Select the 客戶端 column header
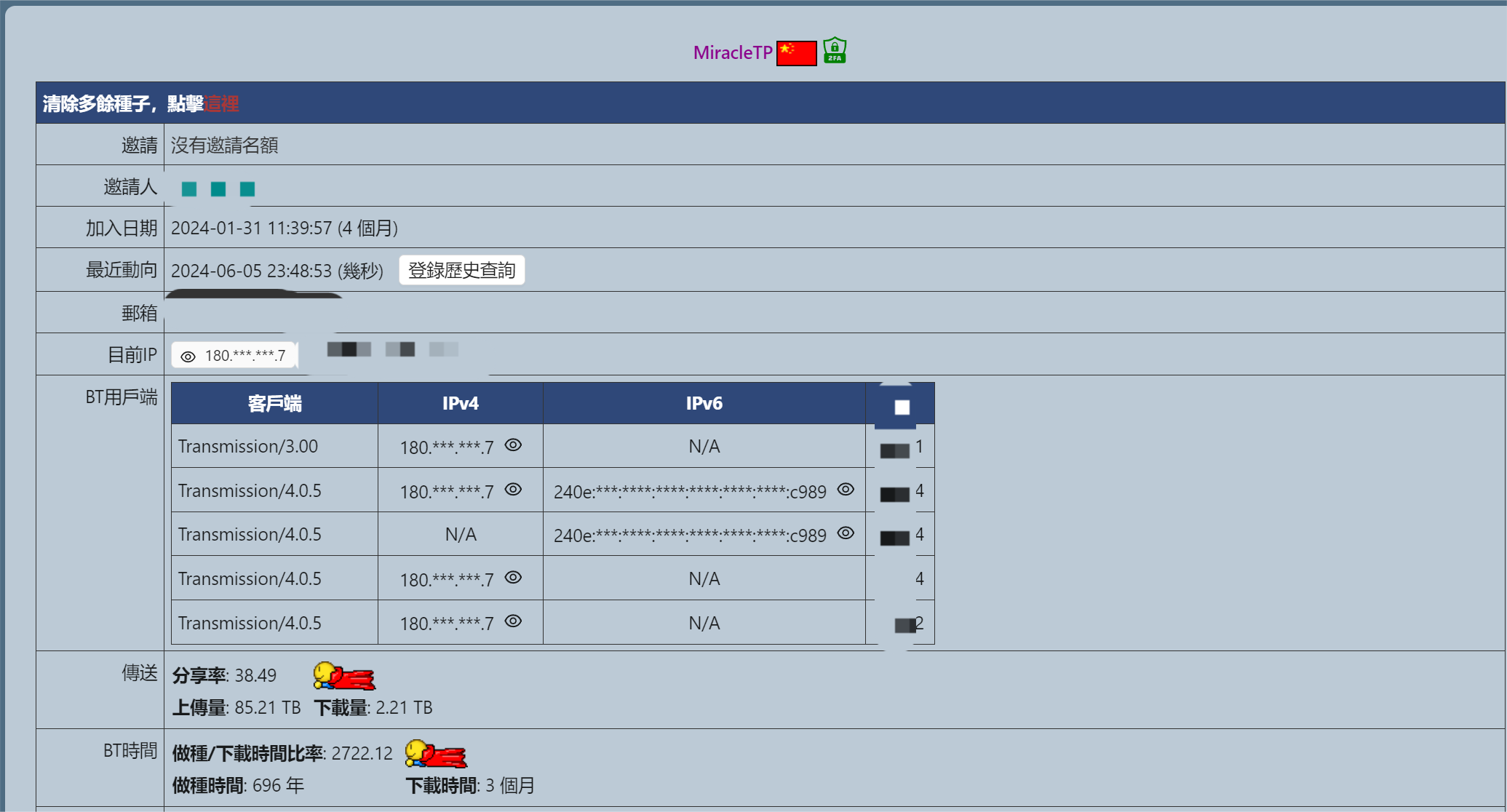 [x=274, y=403]
